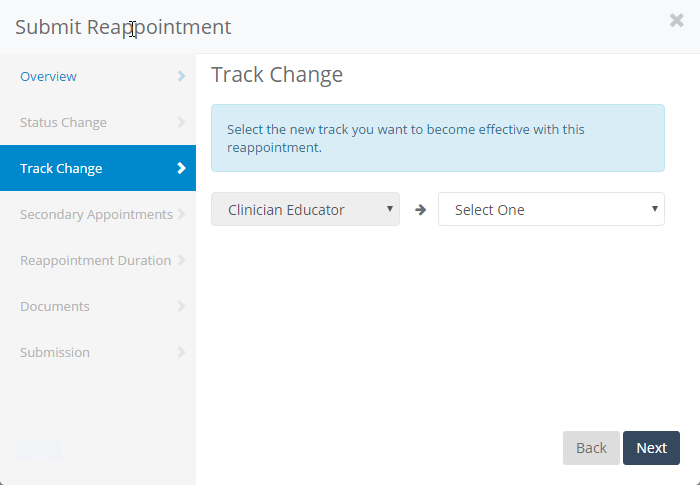Expand the Select One new track dropdown

click(x=551, y=210)
